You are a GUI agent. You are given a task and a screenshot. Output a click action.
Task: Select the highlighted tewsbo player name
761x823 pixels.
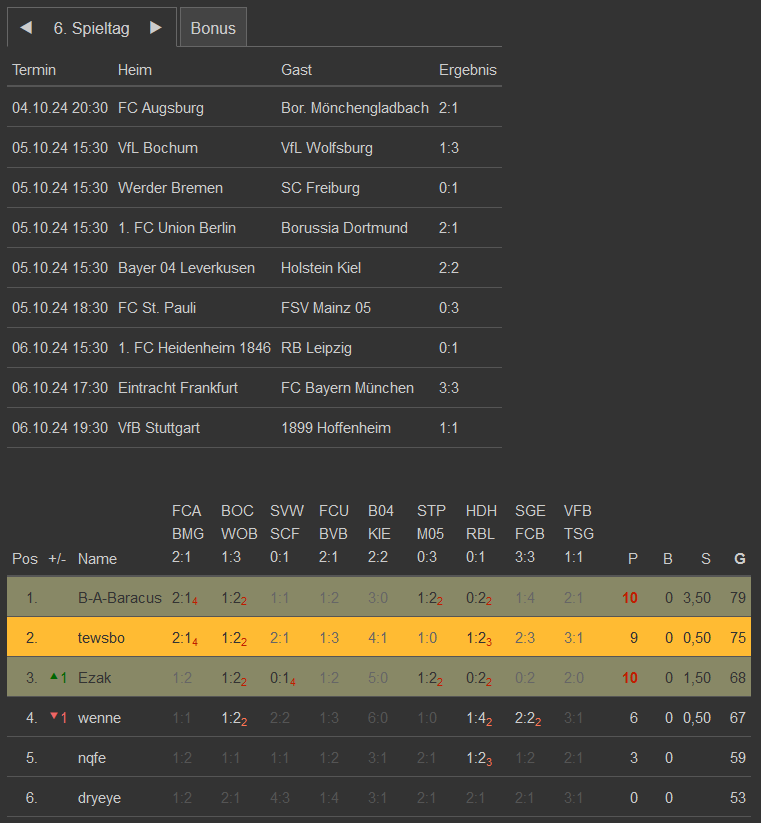tap(101, 637)
